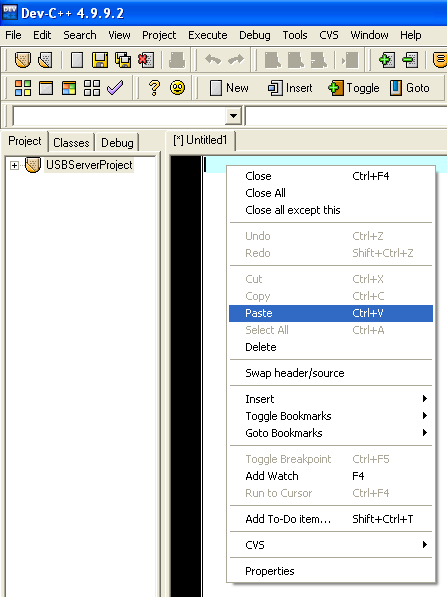This screenshot has height=597, width=447.
Task: Open the Tools menu
Action: pos(295,35)
